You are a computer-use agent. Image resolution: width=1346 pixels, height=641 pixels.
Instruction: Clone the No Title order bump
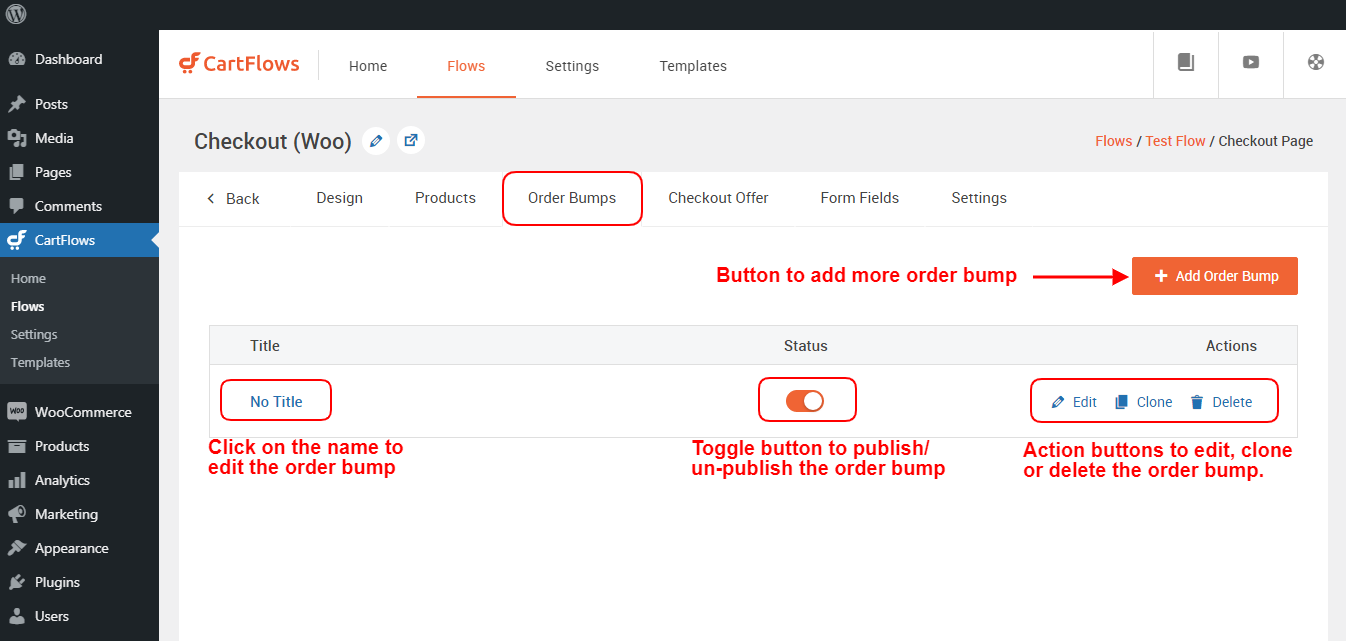point(1144,402)
